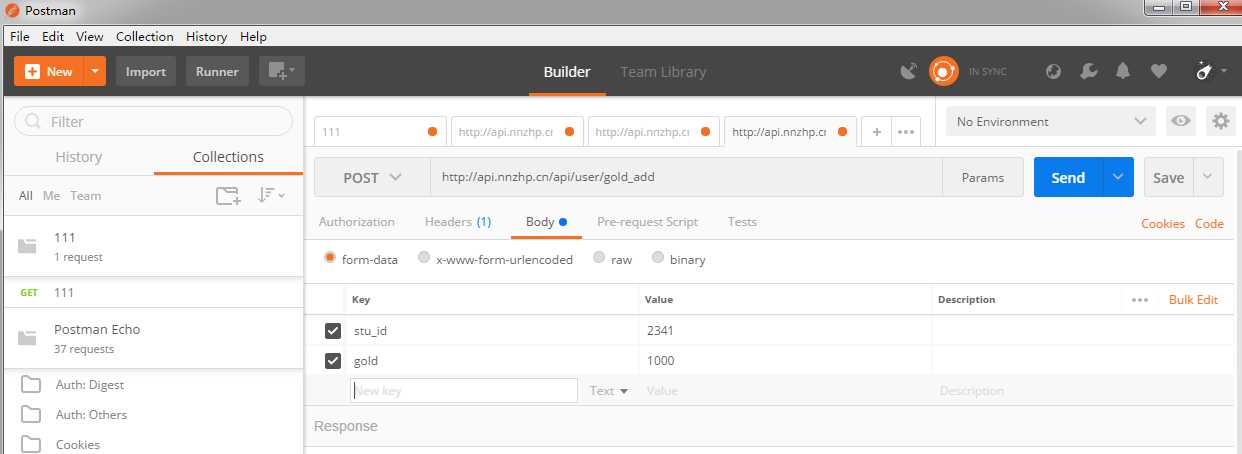Click the Filter search field
Screen dimensions: 1242x454
point(154,121)
